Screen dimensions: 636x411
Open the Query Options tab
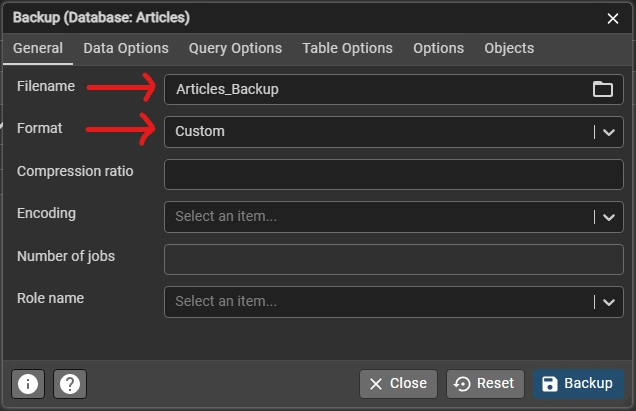click(235, 48)
